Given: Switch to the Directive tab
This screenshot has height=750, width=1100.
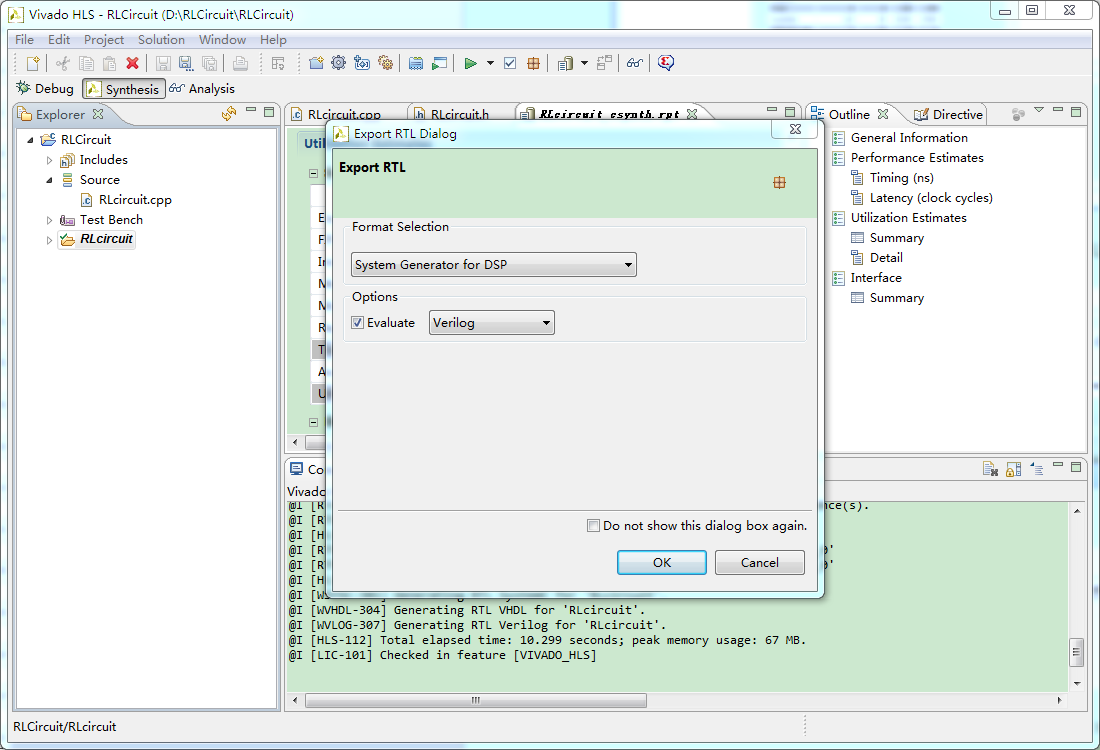Looking at the screenshot, I should (x=948, y=114).
